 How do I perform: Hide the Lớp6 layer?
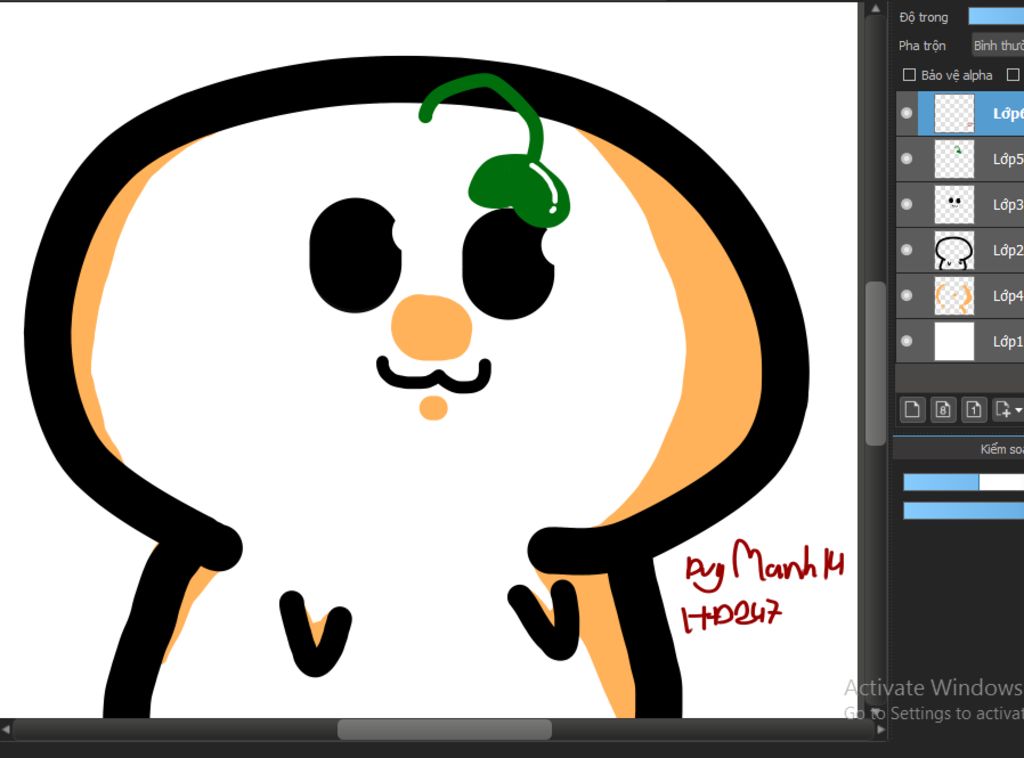[906, 113]
